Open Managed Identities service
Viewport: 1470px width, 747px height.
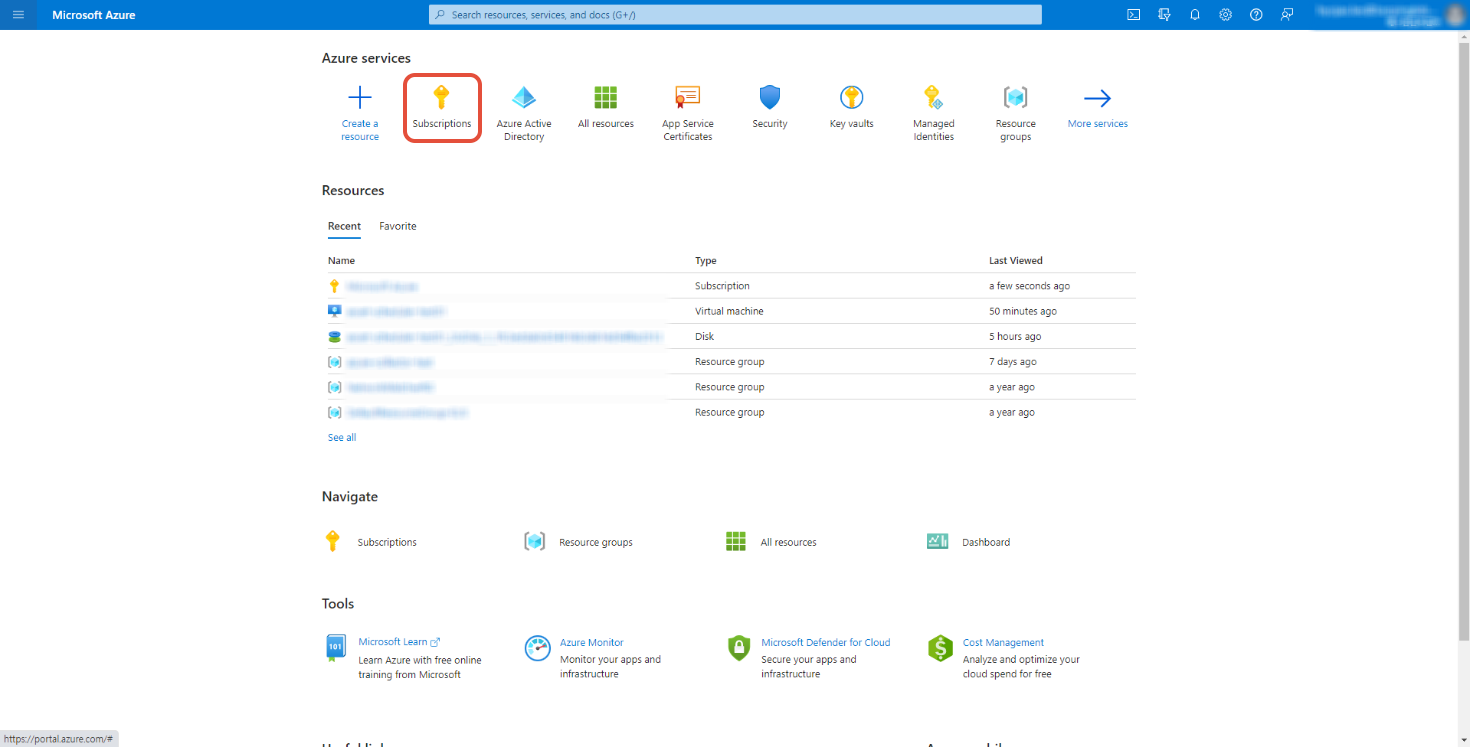(933, 98)
